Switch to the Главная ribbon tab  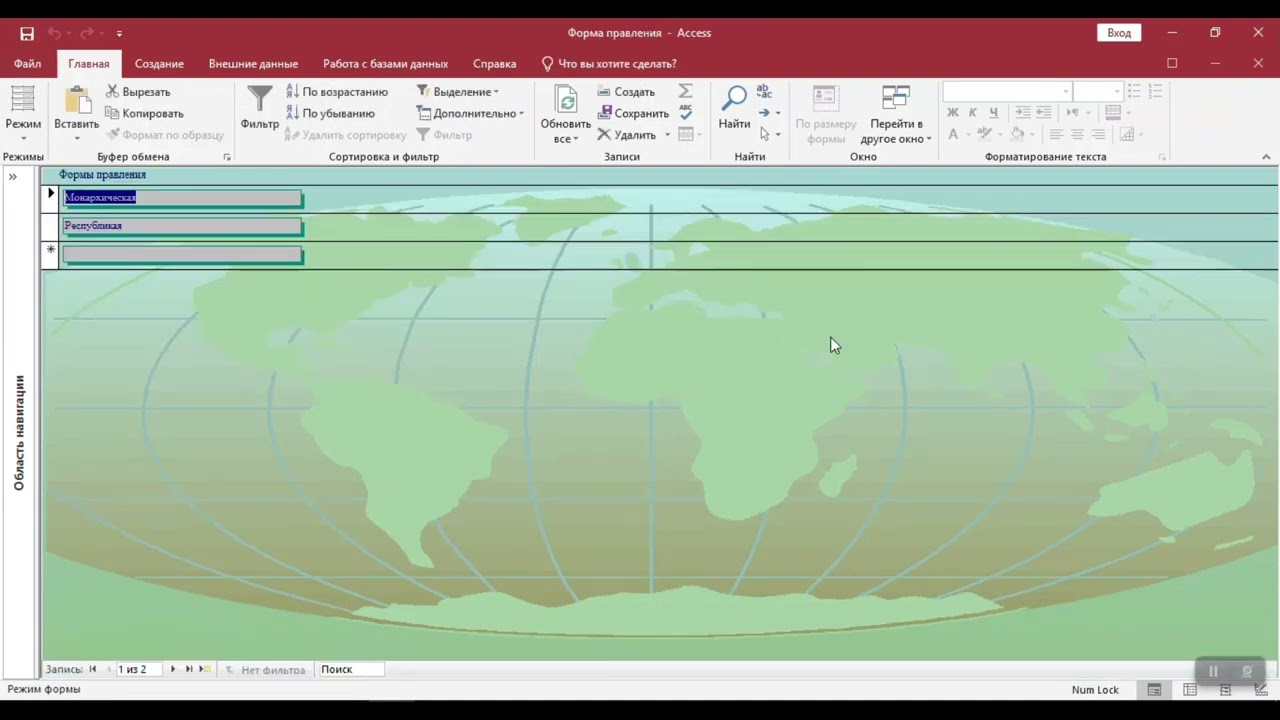89,63
